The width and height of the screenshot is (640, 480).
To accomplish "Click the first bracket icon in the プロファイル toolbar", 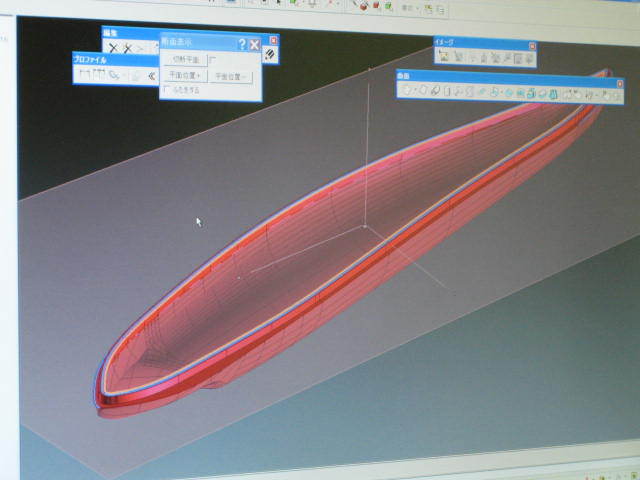I will click(x=84, y=74).
